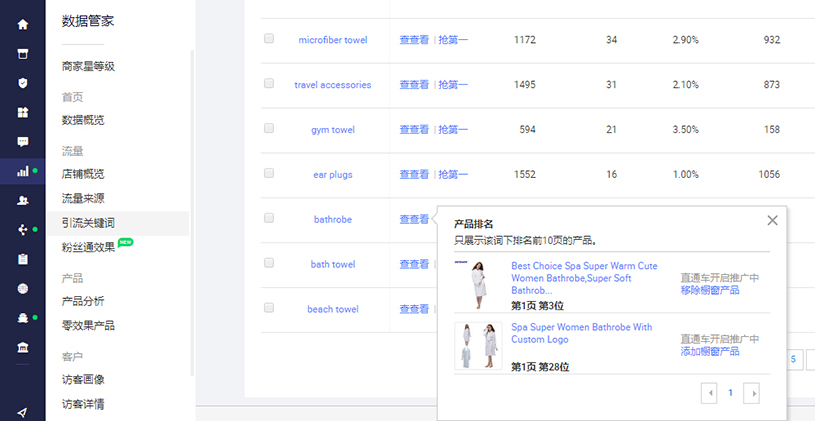Click 抢第一 for gym towel

click(x=453, y=129)
